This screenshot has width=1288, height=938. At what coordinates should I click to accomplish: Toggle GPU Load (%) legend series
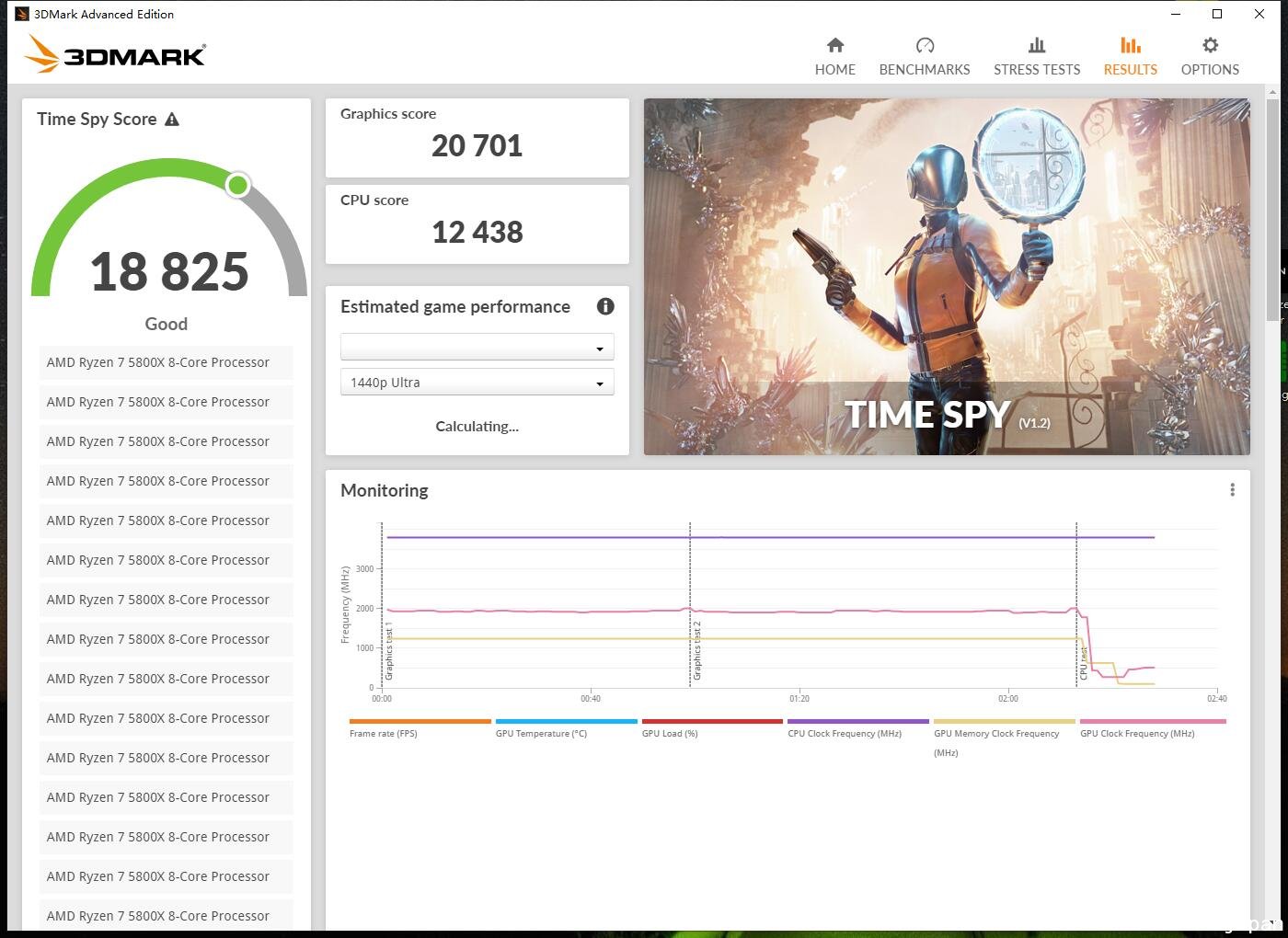(x=712, y=728)
